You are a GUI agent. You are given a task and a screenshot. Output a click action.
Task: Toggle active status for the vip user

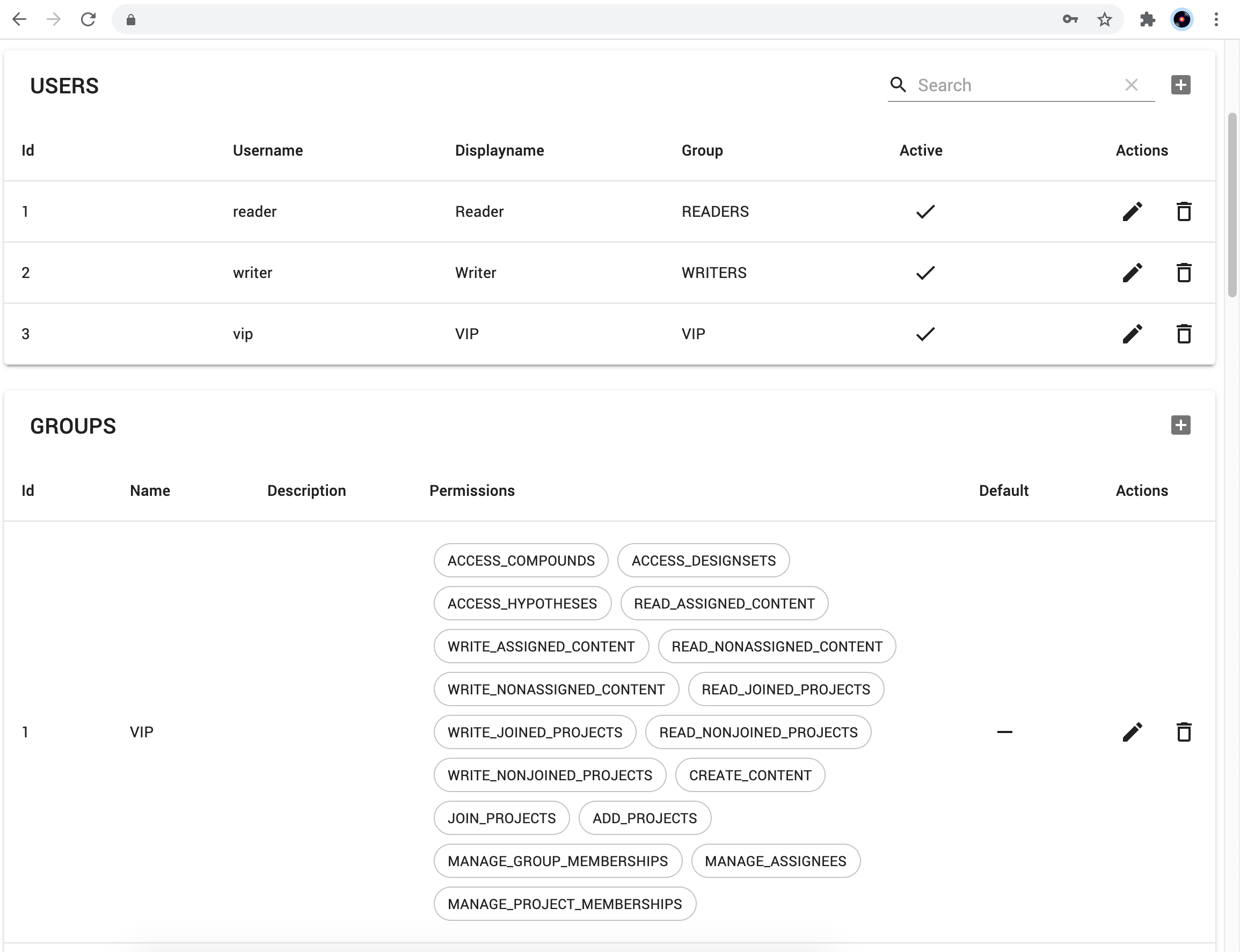pyautogui.click(x=924, y=334)
